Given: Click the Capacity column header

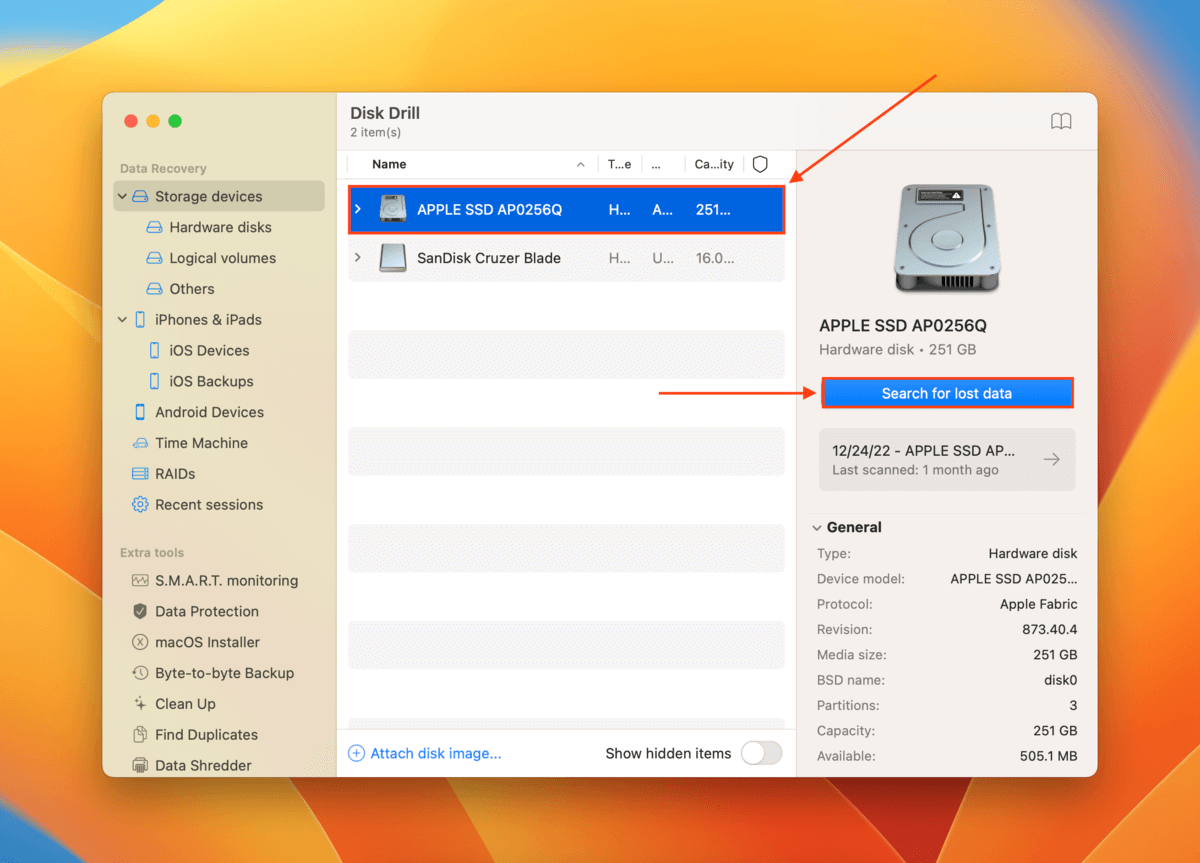Looking at the screenshot, I should coord(714,164).
